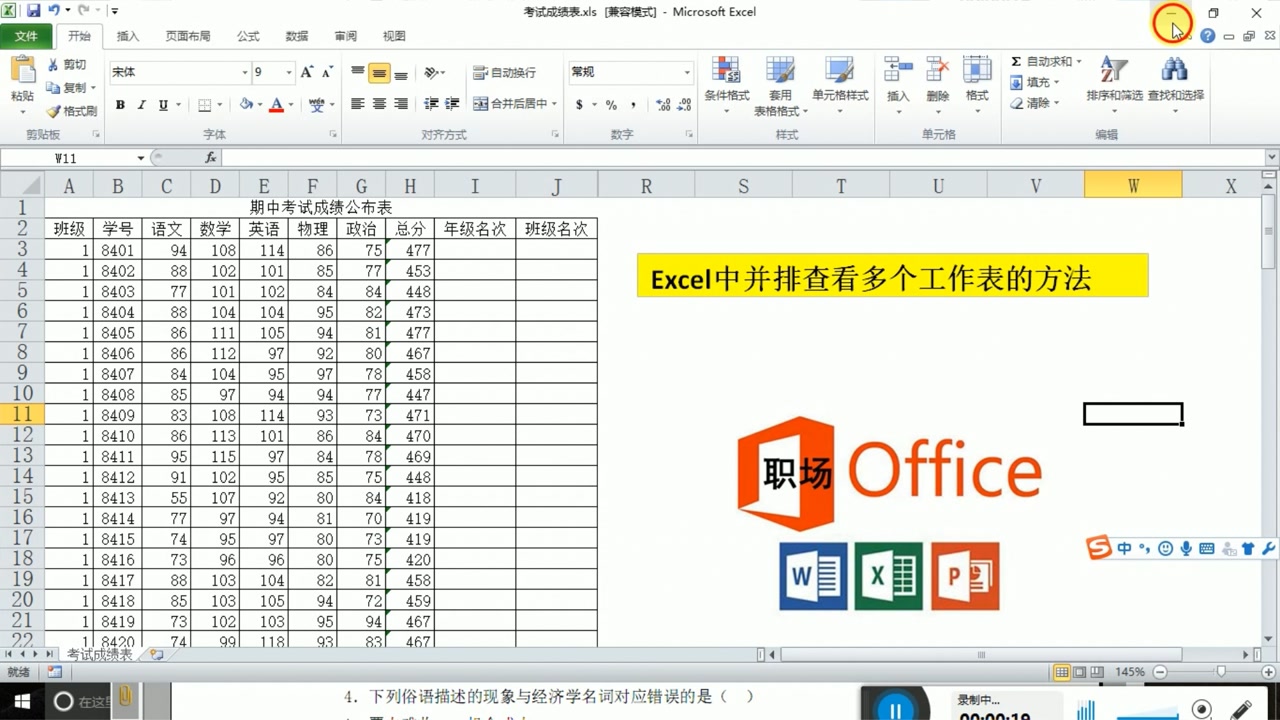Switch to the Review (审阅) tab
This screenshot has width=1280, height=720.
click(x=346, y=36)
